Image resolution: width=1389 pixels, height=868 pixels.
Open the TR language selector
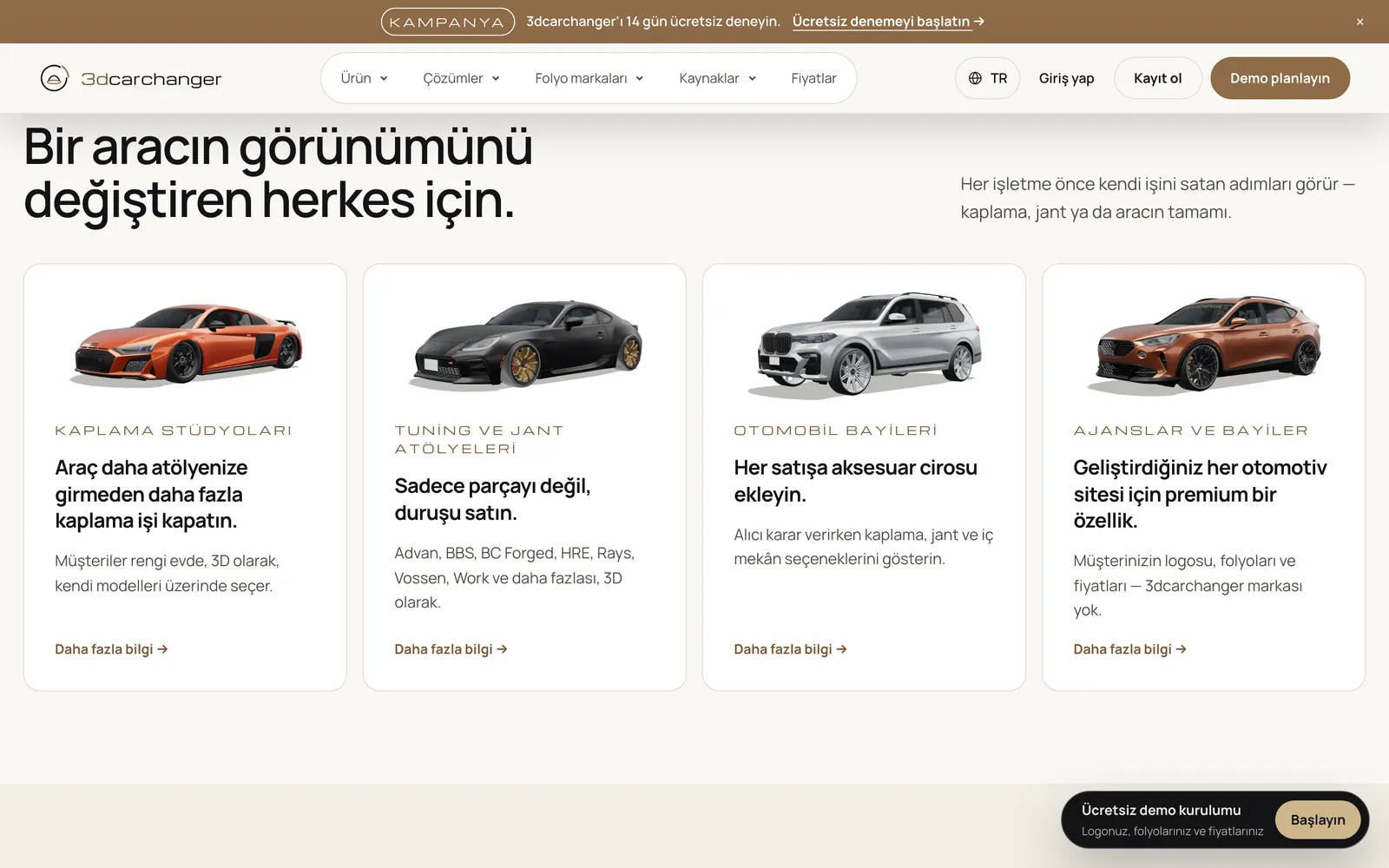pos(988,78)
